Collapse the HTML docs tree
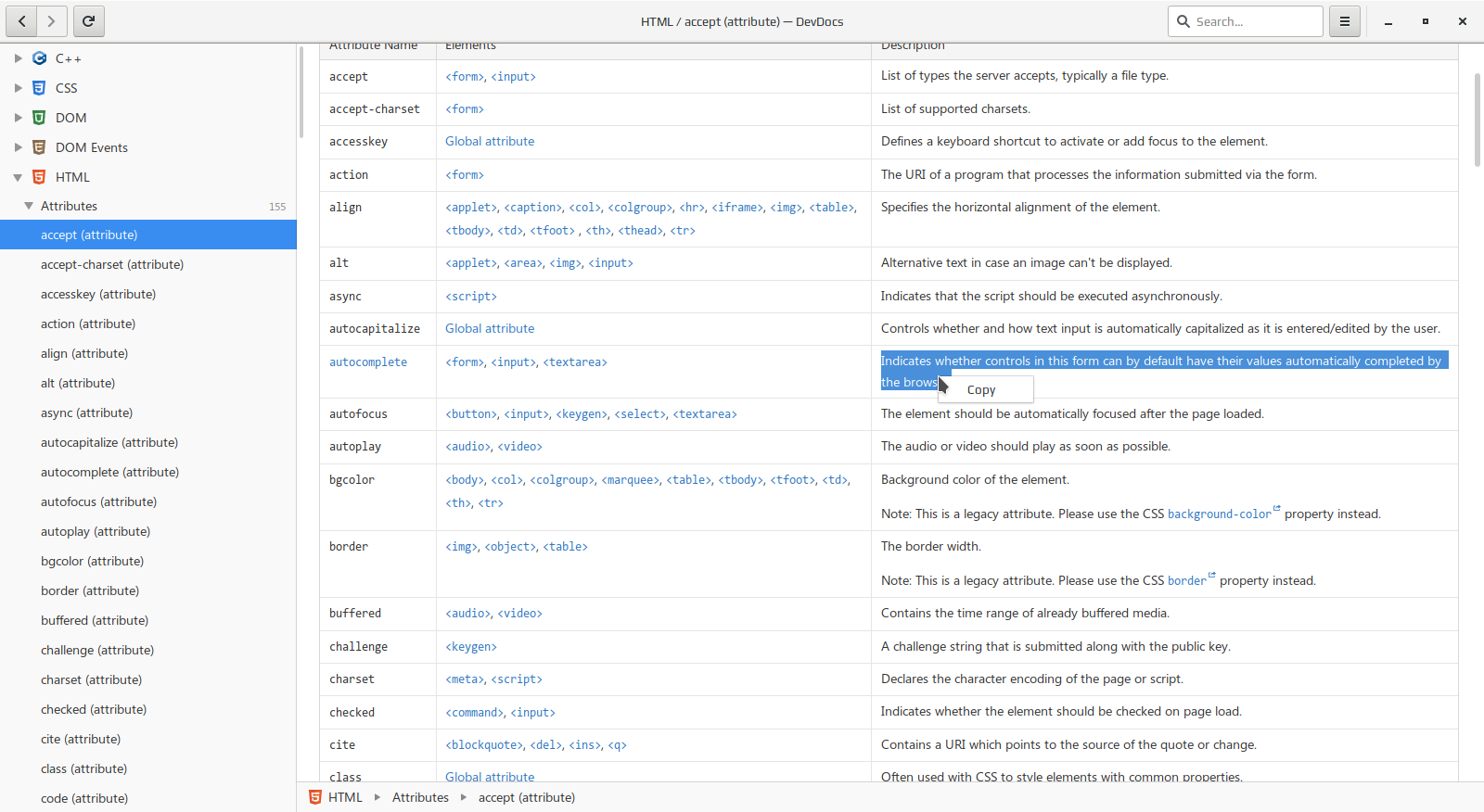1484x812 pixels. [18, 177]
